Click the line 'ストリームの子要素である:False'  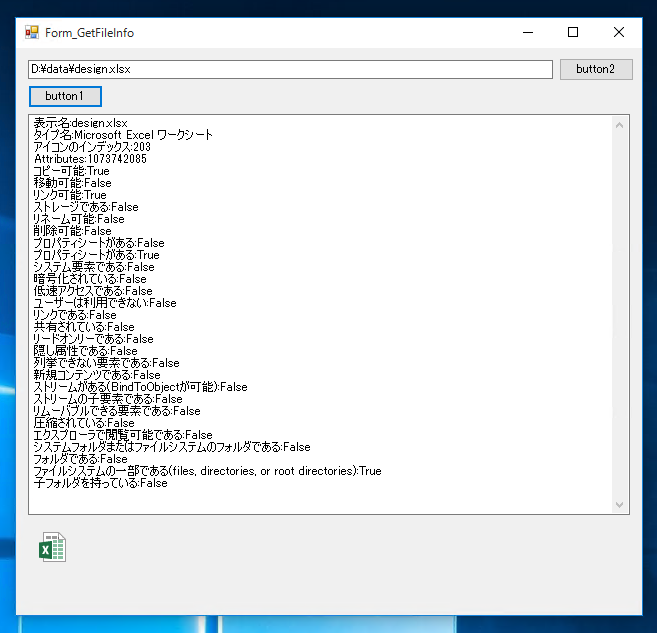108,399
